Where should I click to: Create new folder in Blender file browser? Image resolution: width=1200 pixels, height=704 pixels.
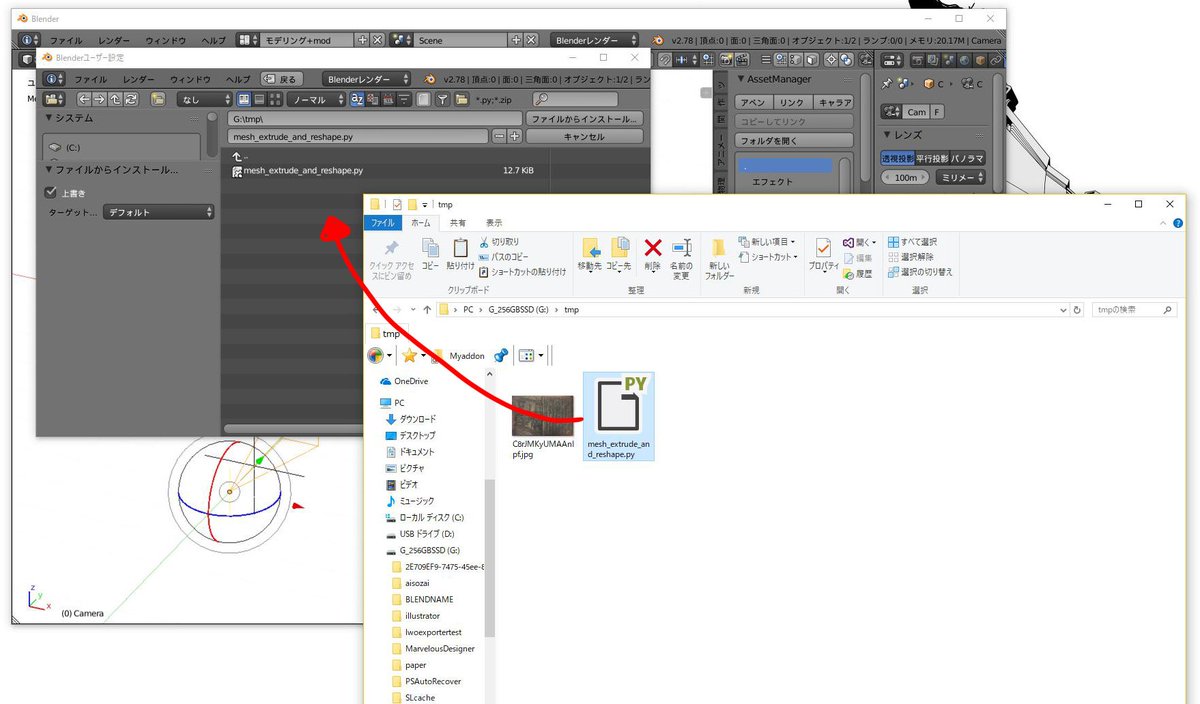tap(158, 99)
